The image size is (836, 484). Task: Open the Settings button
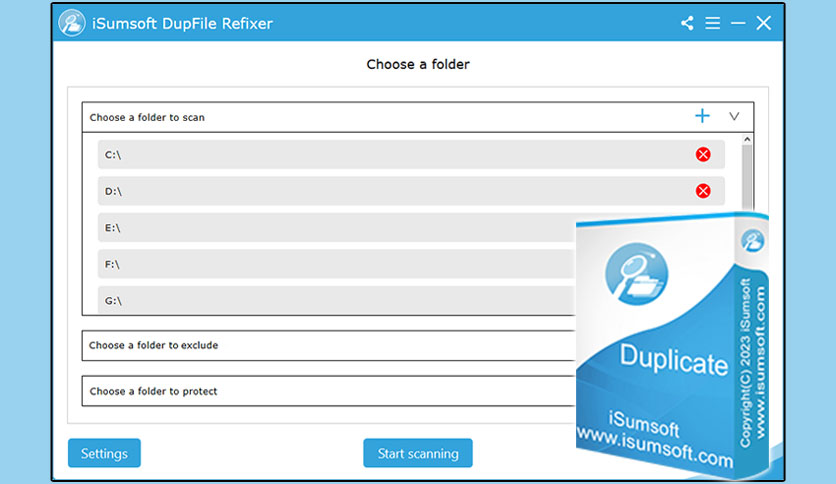(x=104, y=453)
